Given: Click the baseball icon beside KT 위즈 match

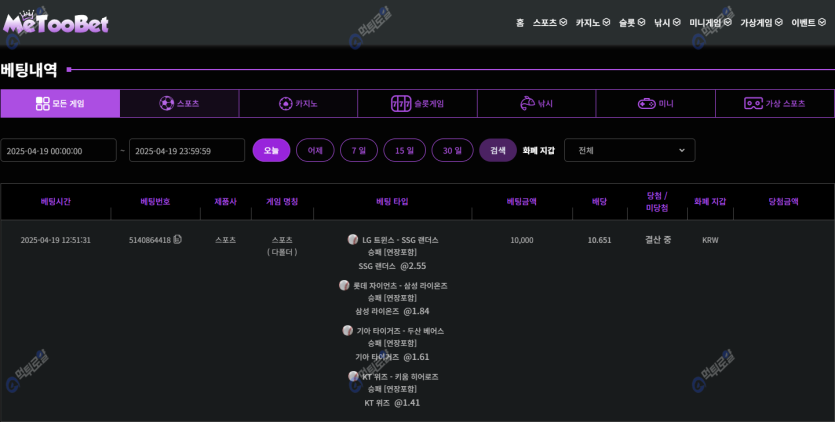Looking at the screenshot, I should (x=353, y=377).
